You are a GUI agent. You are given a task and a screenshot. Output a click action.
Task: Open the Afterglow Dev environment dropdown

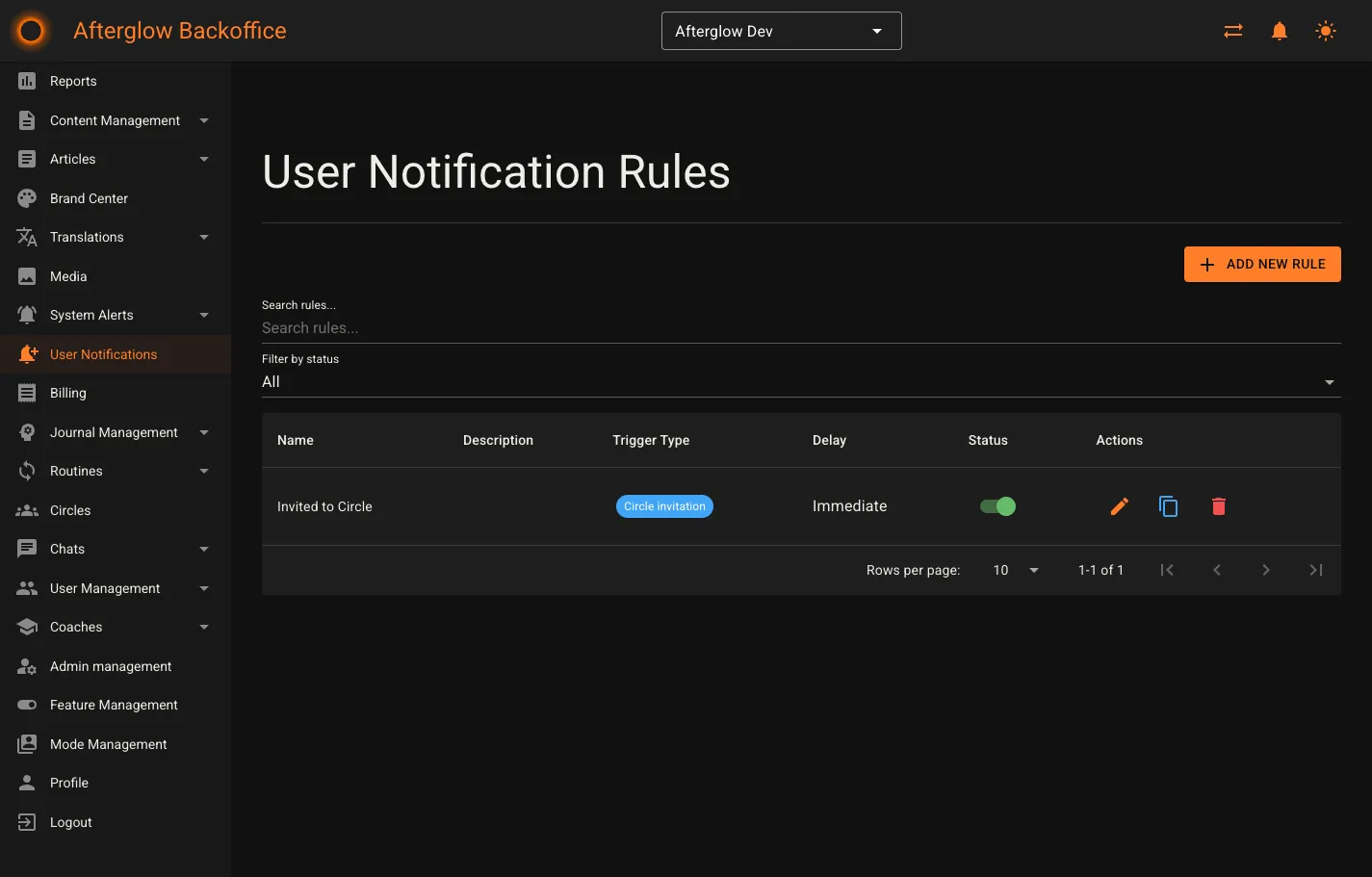(780, 30)
